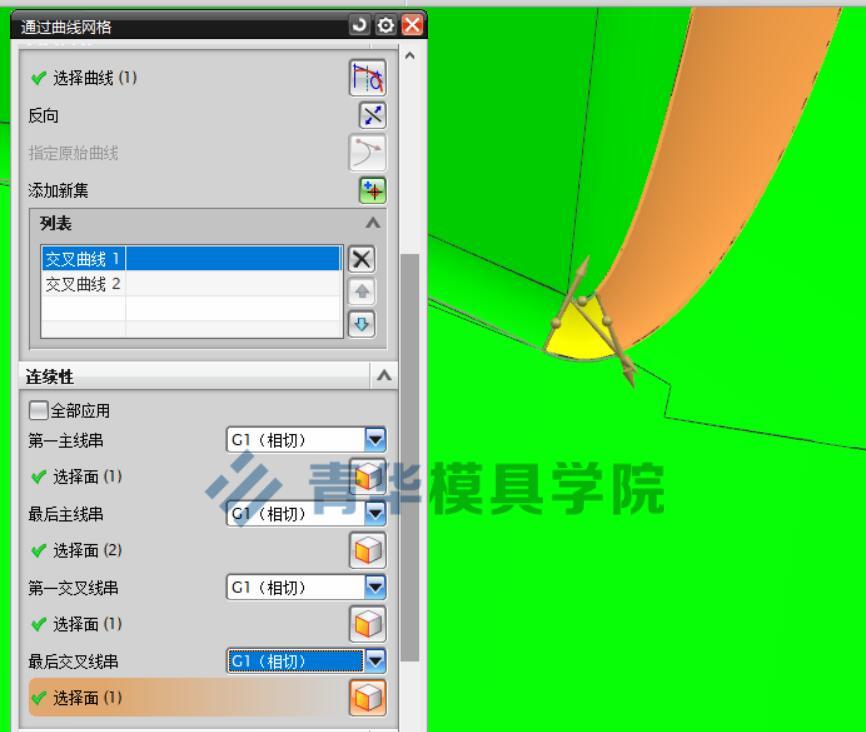Click face selection cube for 第一交叉线串 选择面 (1)
The image size is (866, 732).
coord(367,624)
